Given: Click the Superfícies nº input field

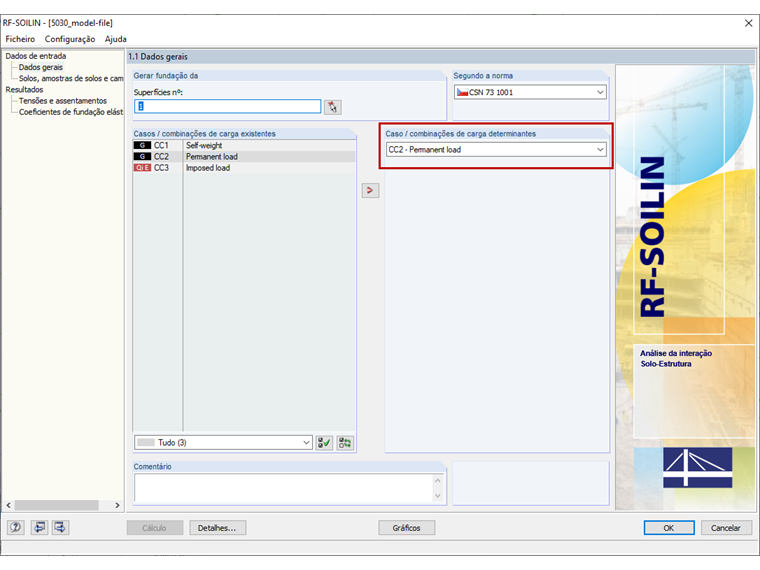Looking at the screenshot, I should [227, 107].
